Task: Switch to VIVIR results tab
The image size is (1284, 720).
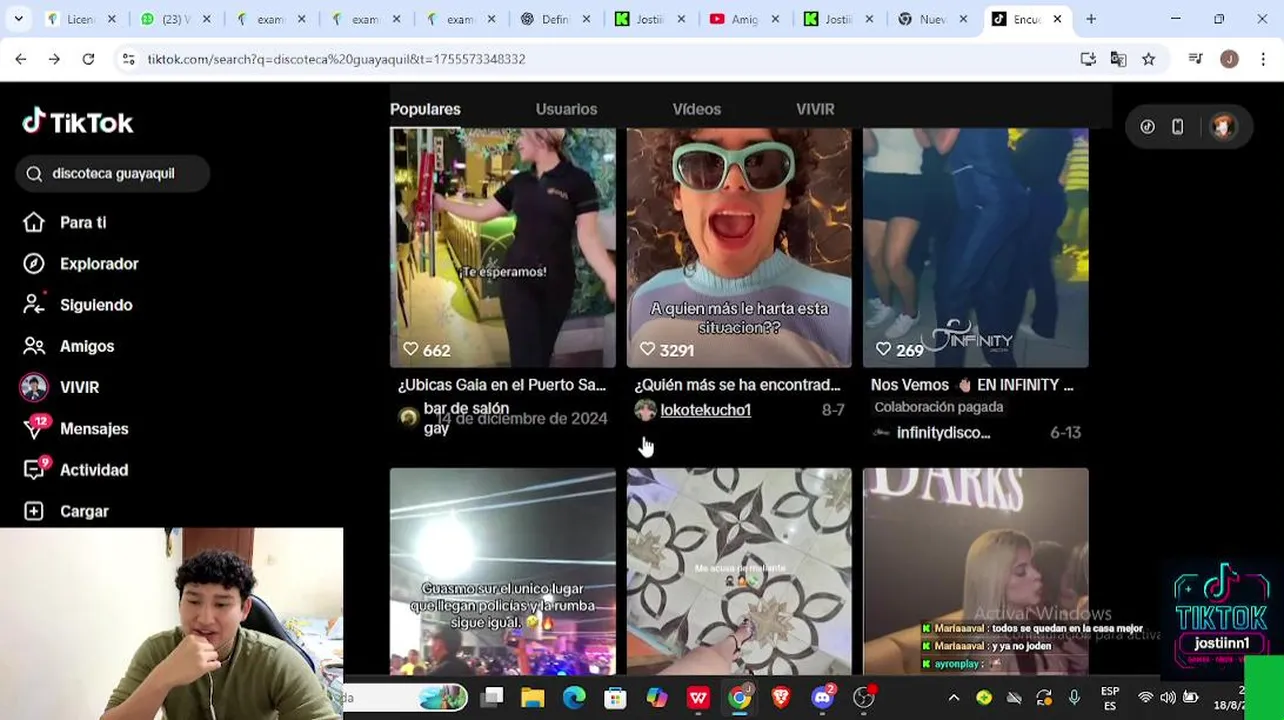Action: tap(815, 109)
